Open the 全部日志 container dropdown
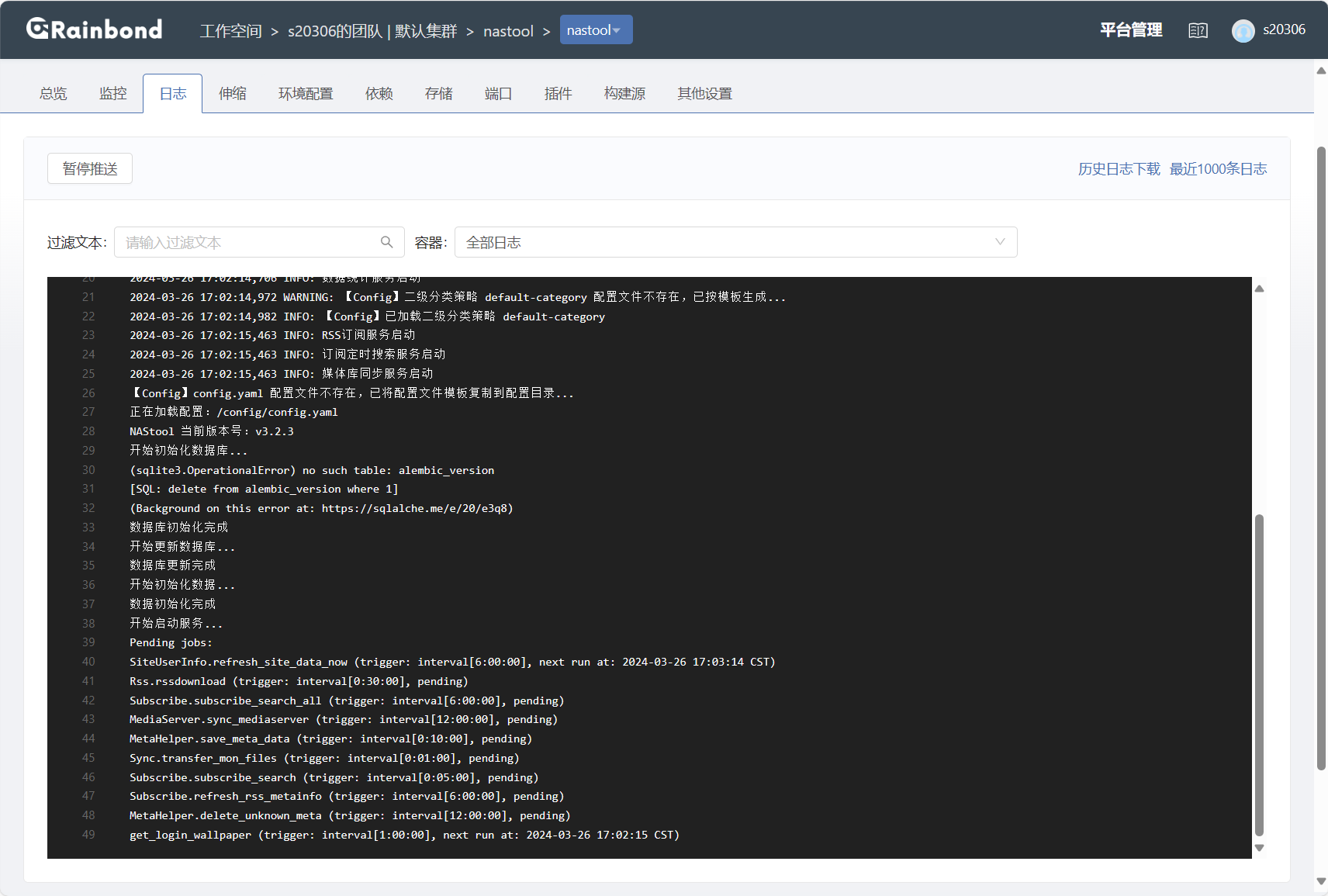The width and height of the screenshot is (1328, 896). [735, 242]
